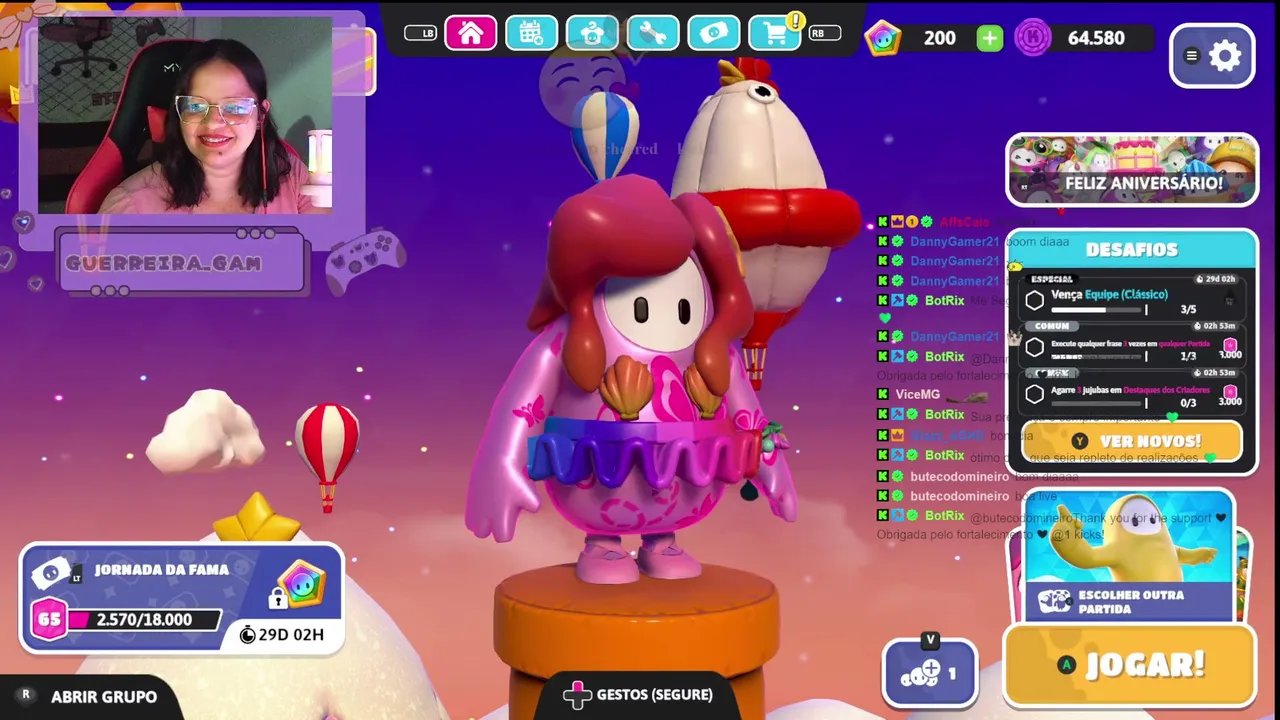1280x720 pixels.
Task: Click the GUERREIRA_GAM name plate
Action: 180,263
